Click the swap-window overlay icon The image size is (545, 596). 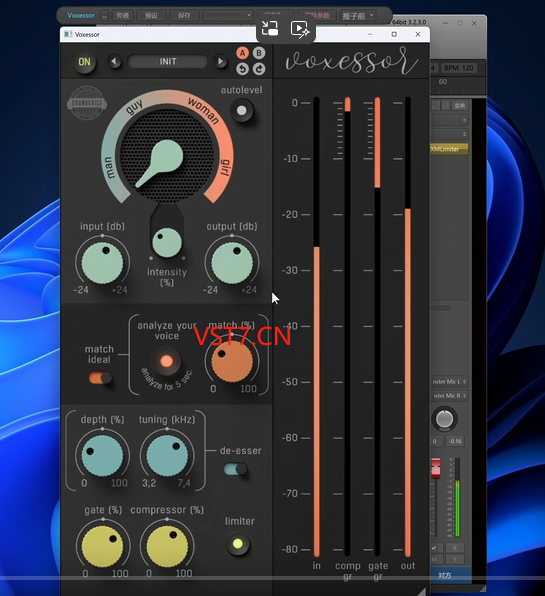pyautogui.click(x=269, y=29)
